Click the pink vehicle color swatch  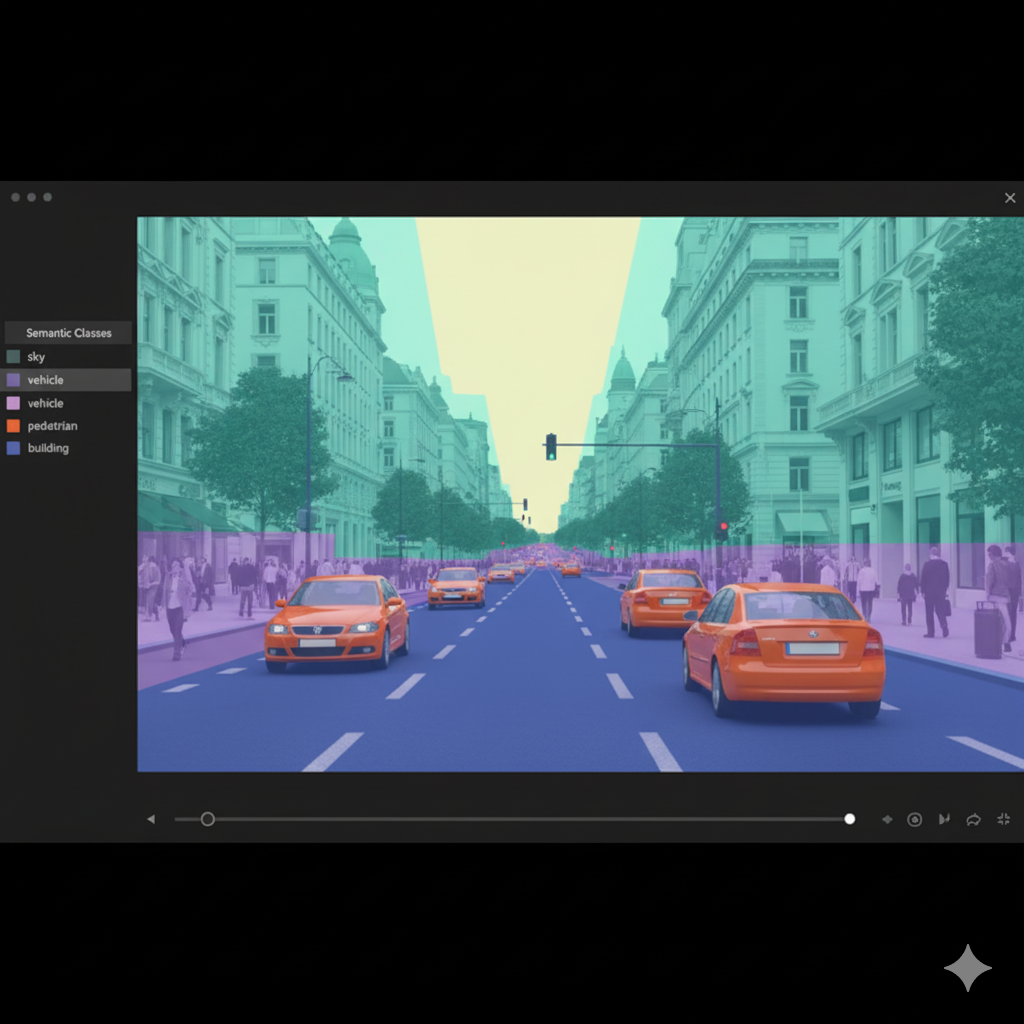tap(13, 403)
